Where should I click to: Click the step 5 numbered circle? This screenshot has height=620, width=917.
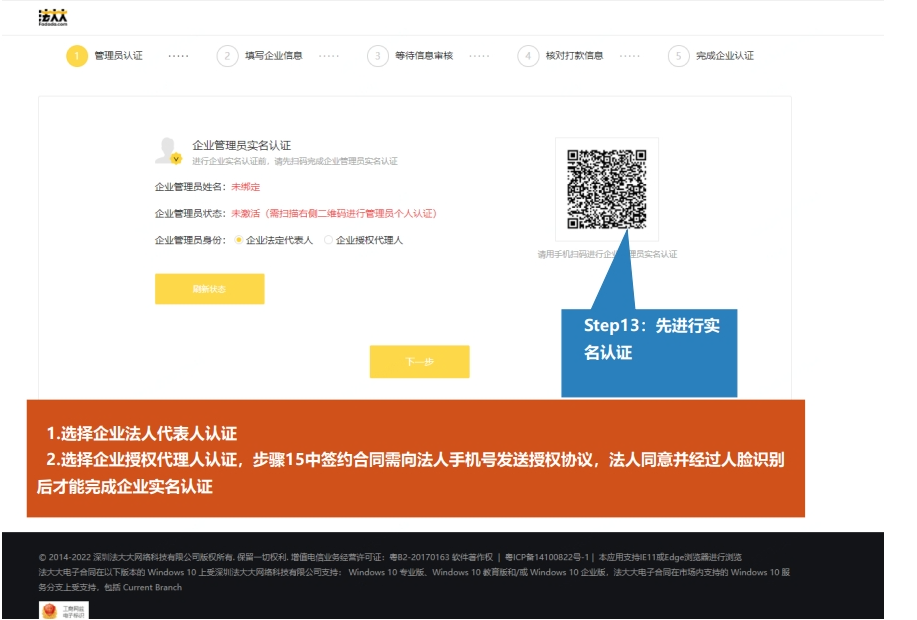pos(679,56)
